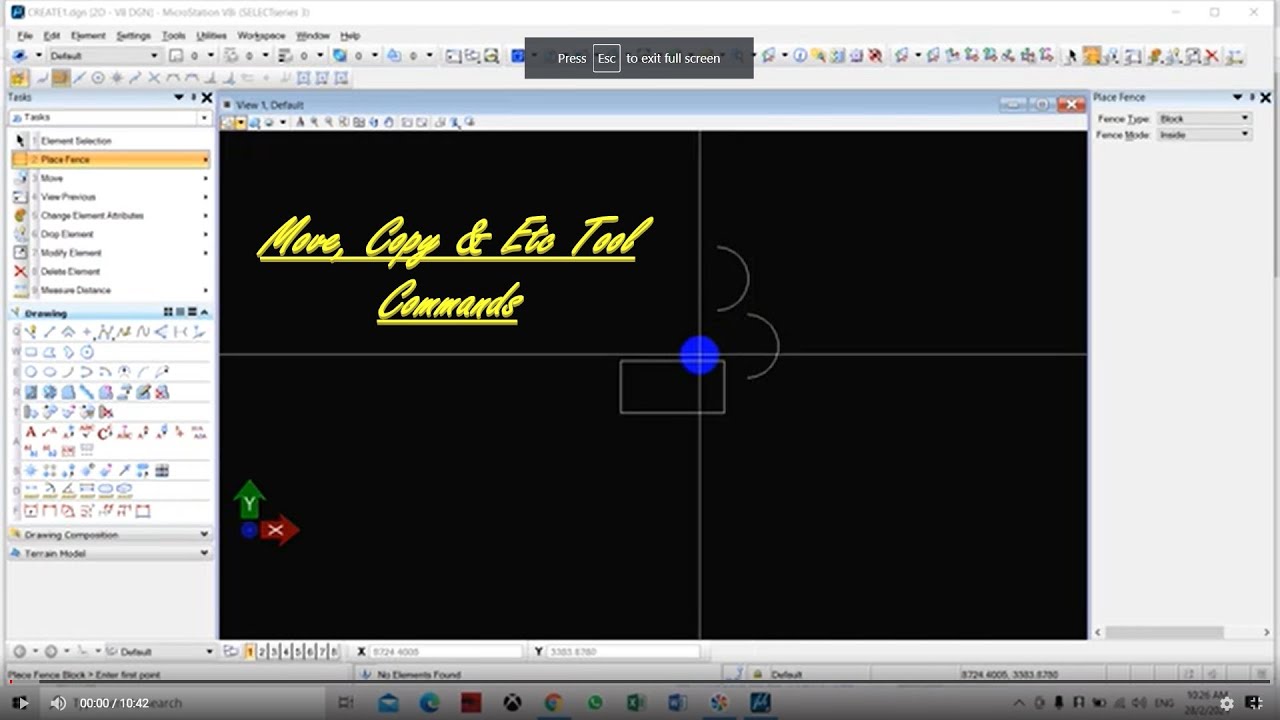Expand the Drawing Composition task group
This screenshot has height=720, width=1280.
coord(110,535)
